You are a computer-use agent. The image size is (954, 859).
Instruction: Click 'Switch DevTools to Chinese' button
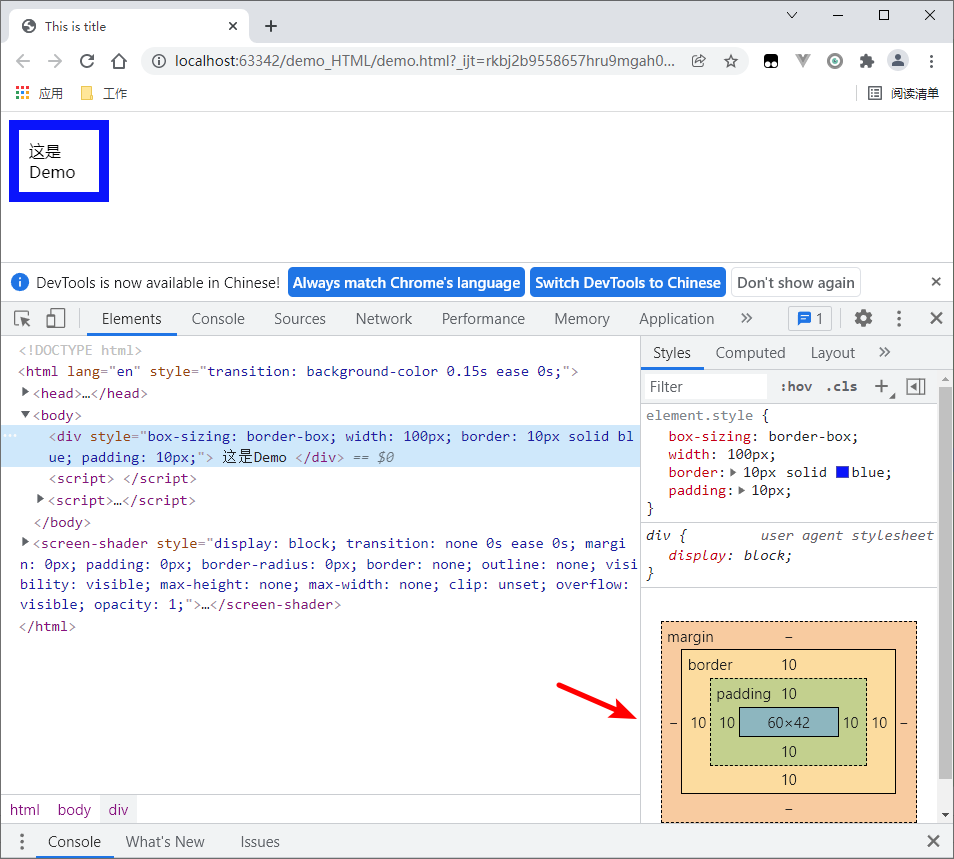pyautogui.click(x=628, y=282)
